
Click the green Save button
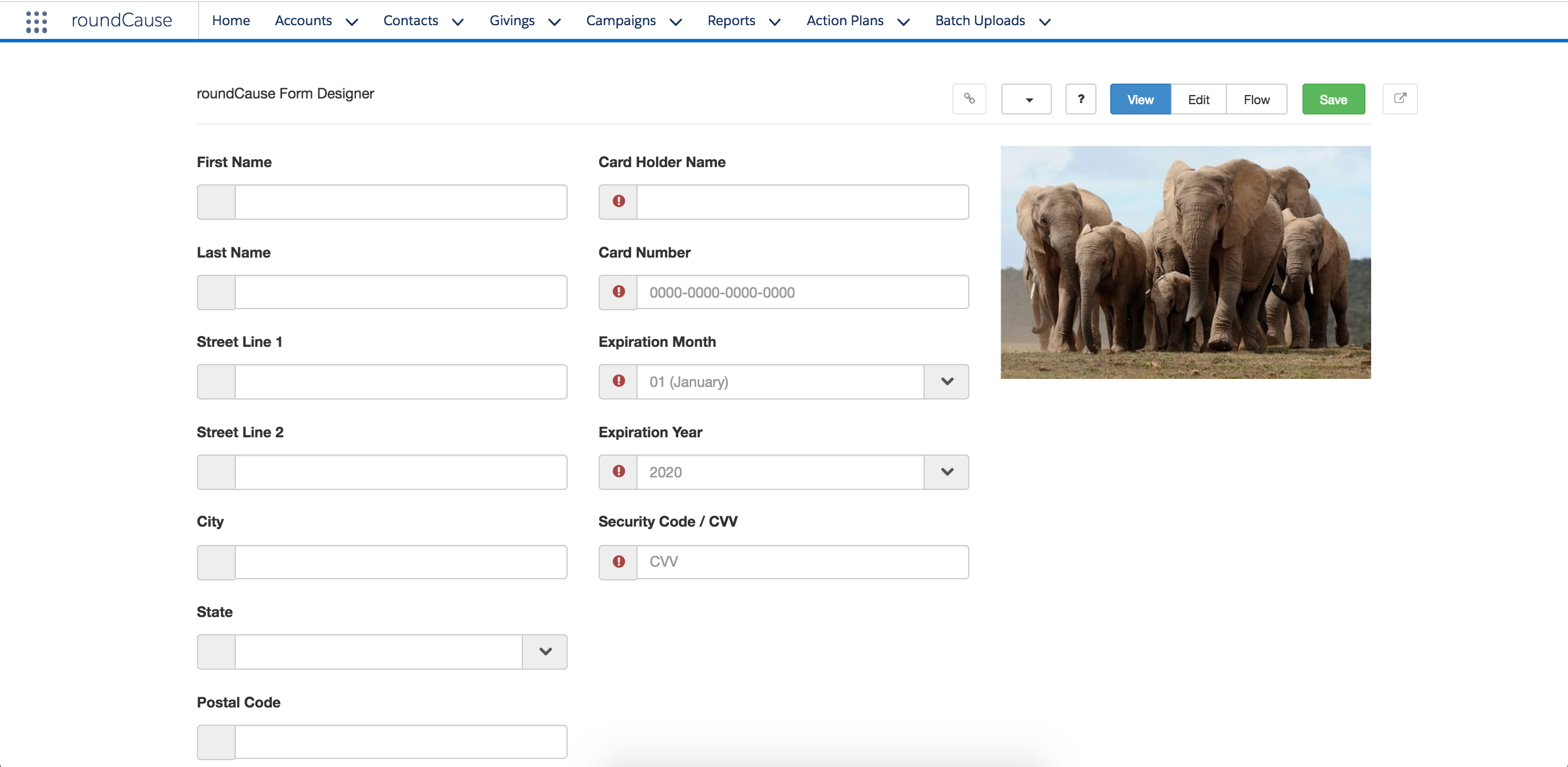click(1333, 98)
